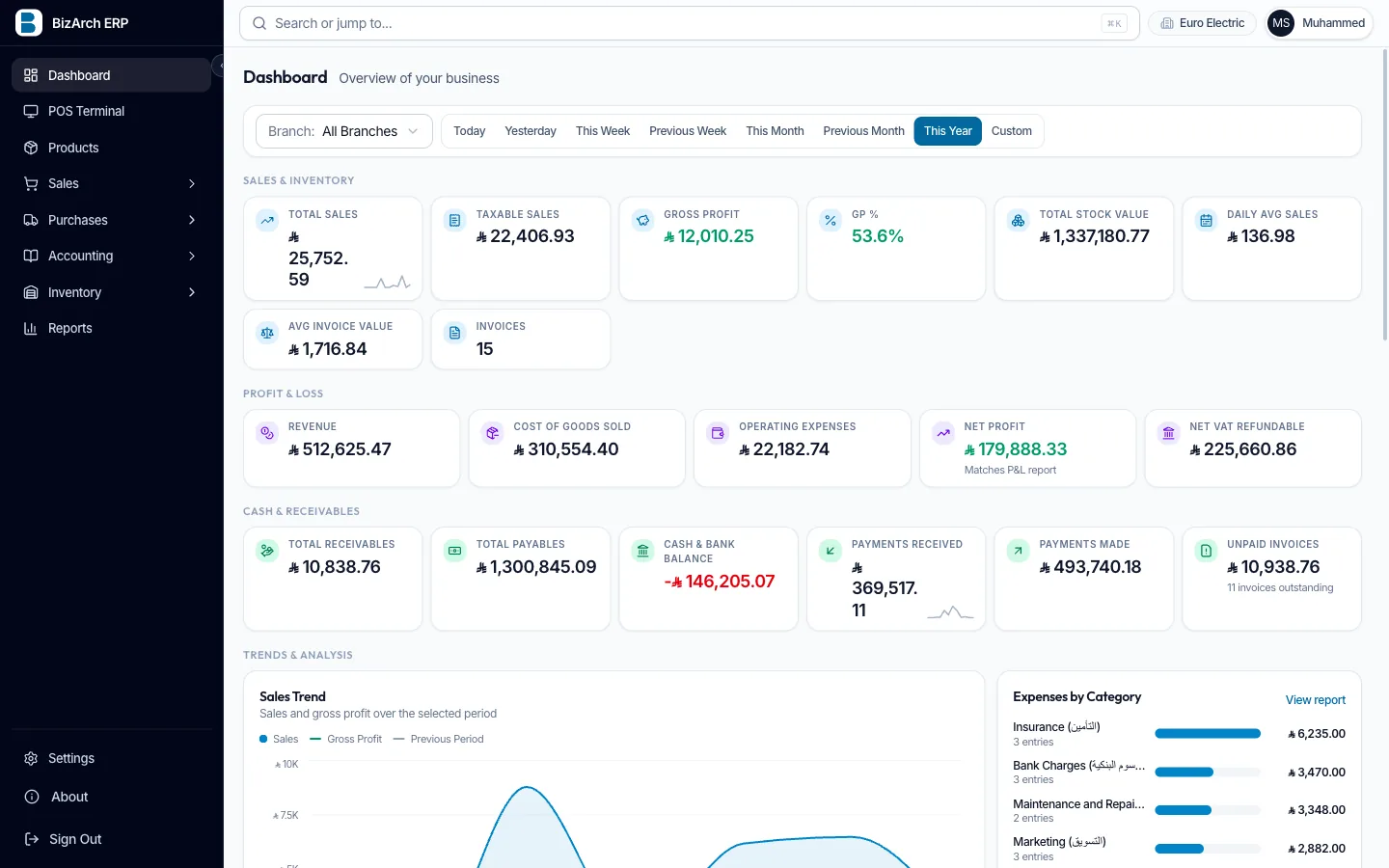Toggle the Gross Profit legend series

346,739
